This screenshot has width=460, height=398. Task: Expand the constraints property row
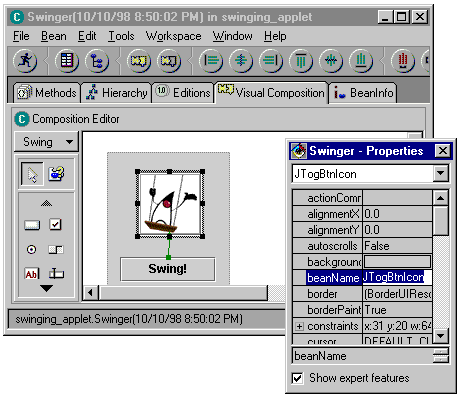point(299,326)
